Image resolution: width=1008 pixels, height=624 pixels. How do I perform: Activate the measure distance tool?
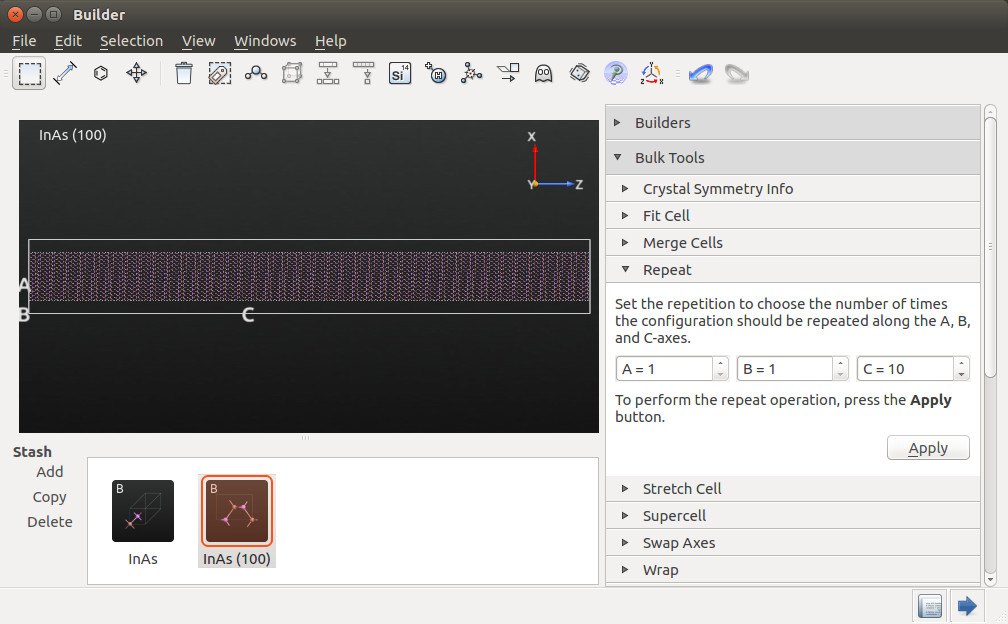65,73
